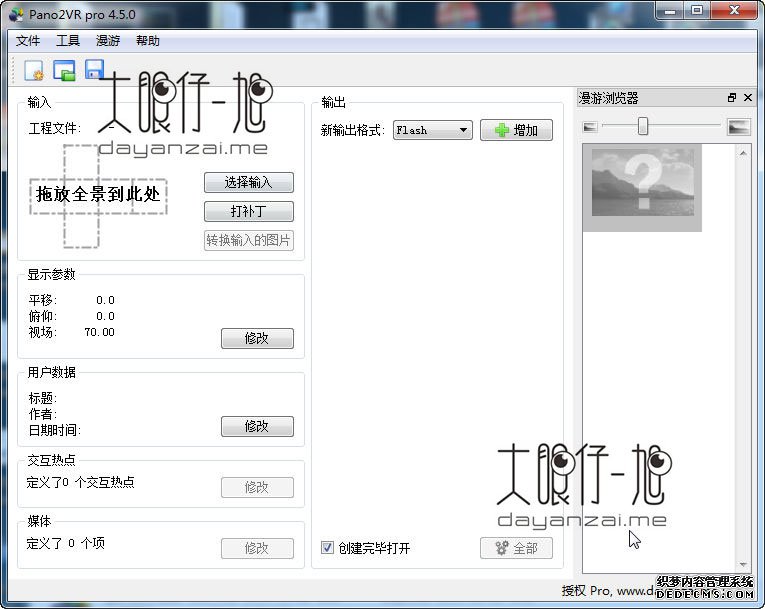Click 修改 in the 用户数据 section
This screenshot has width=765, height=609.
[x=257, y=426]
